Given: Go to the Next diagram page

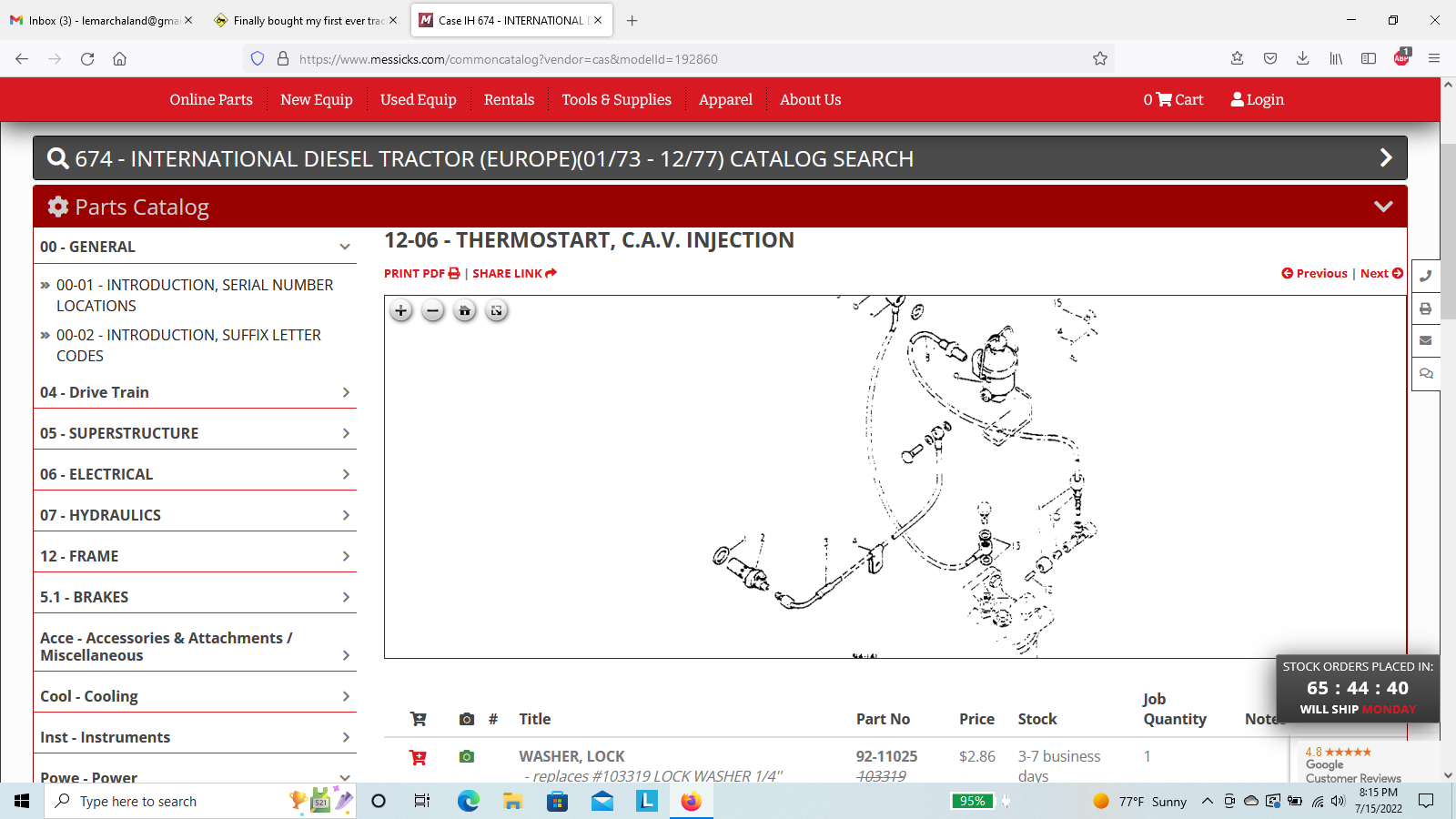Looking at the screenshot, I should pos(1380,273).
